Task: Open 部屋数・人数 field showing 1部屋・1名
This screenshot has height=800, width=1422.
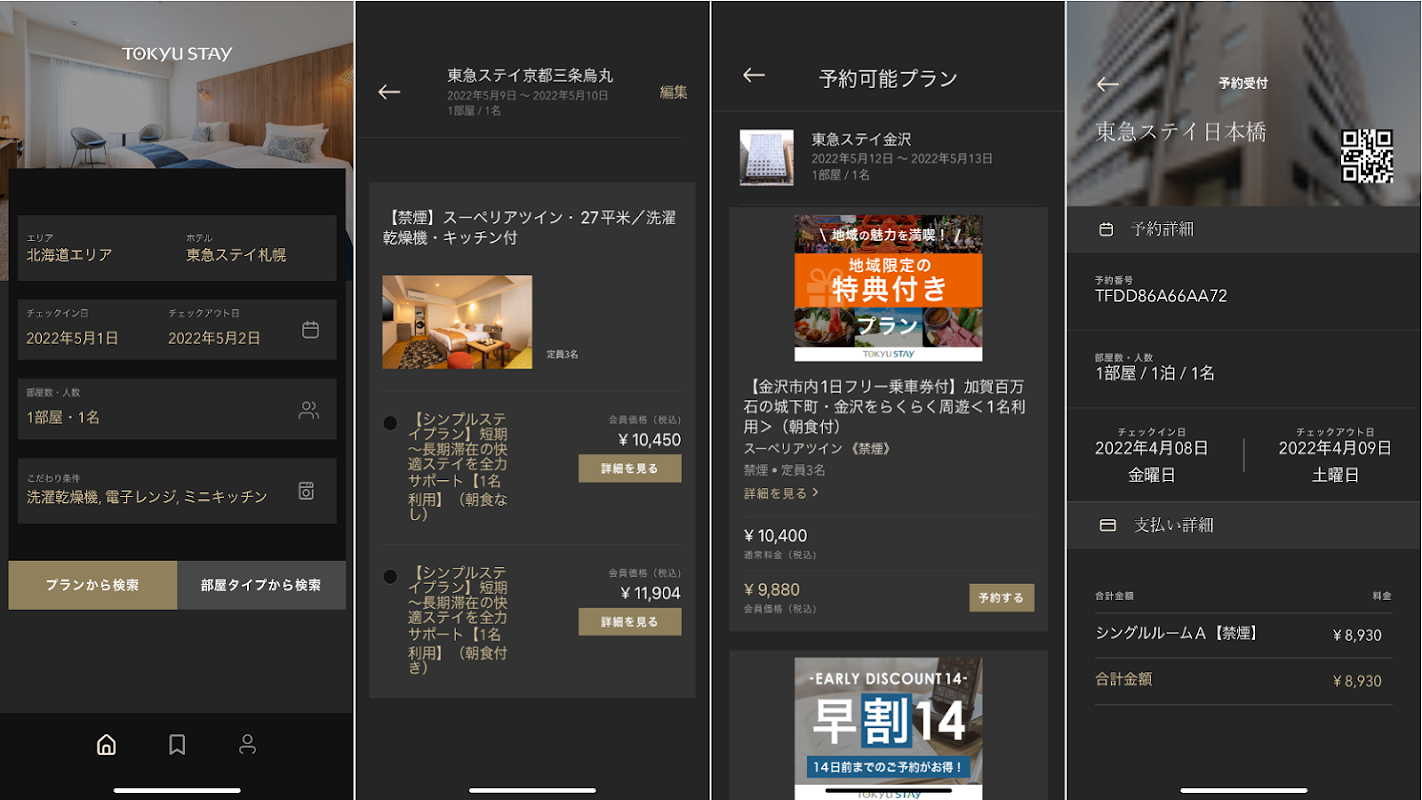Action: point(177,409)
